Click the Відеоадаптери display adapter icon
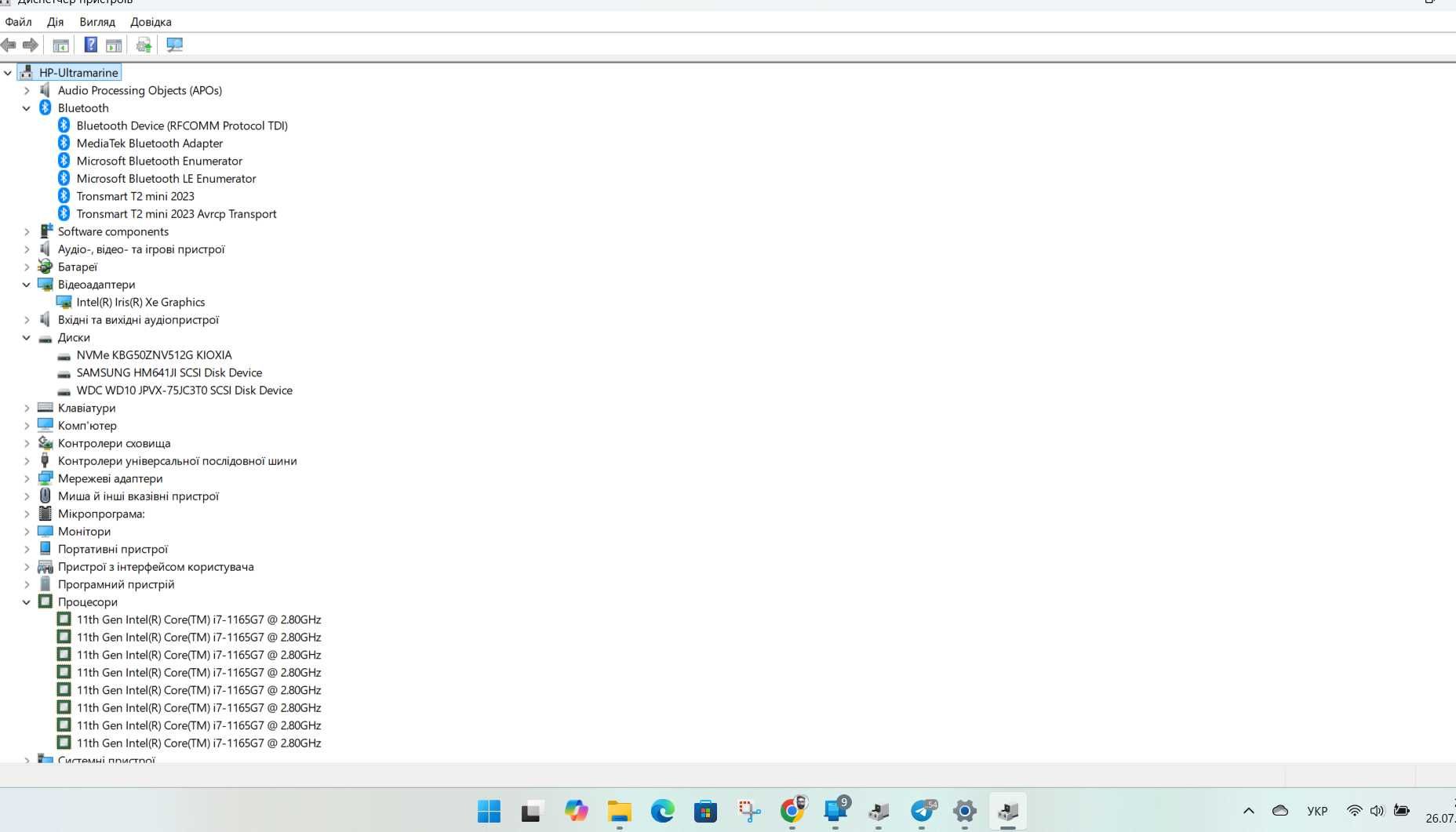 tap(45, 284)
